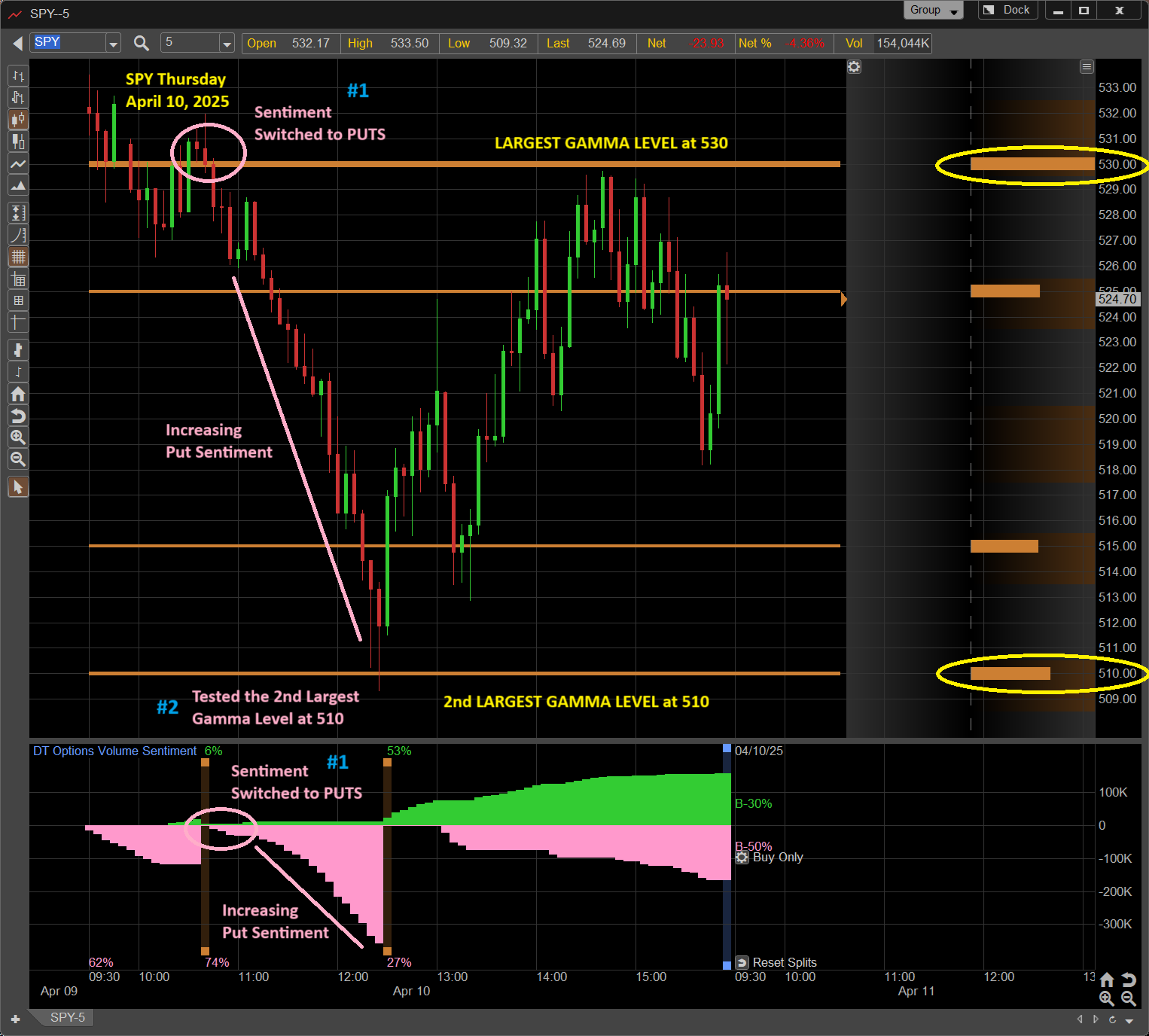Click the bar width decrease icon
The image size is (1149, 1036).
(18, 372)
